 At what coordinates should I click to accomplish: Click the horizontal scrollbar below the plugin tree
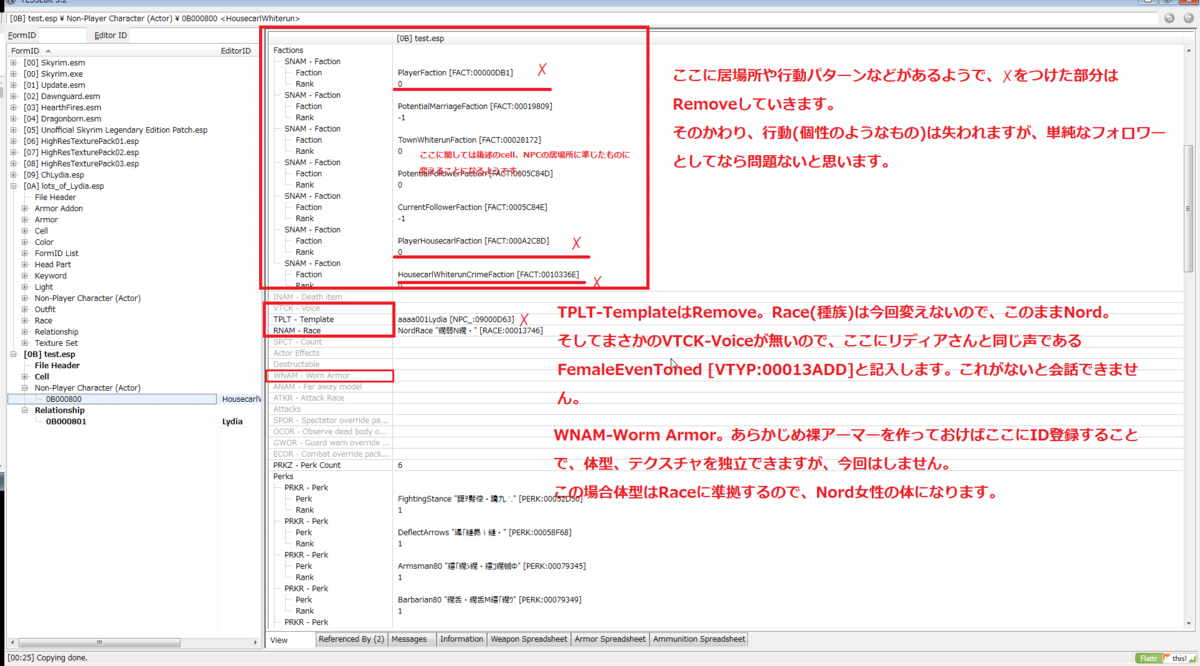tap(100, 642)
